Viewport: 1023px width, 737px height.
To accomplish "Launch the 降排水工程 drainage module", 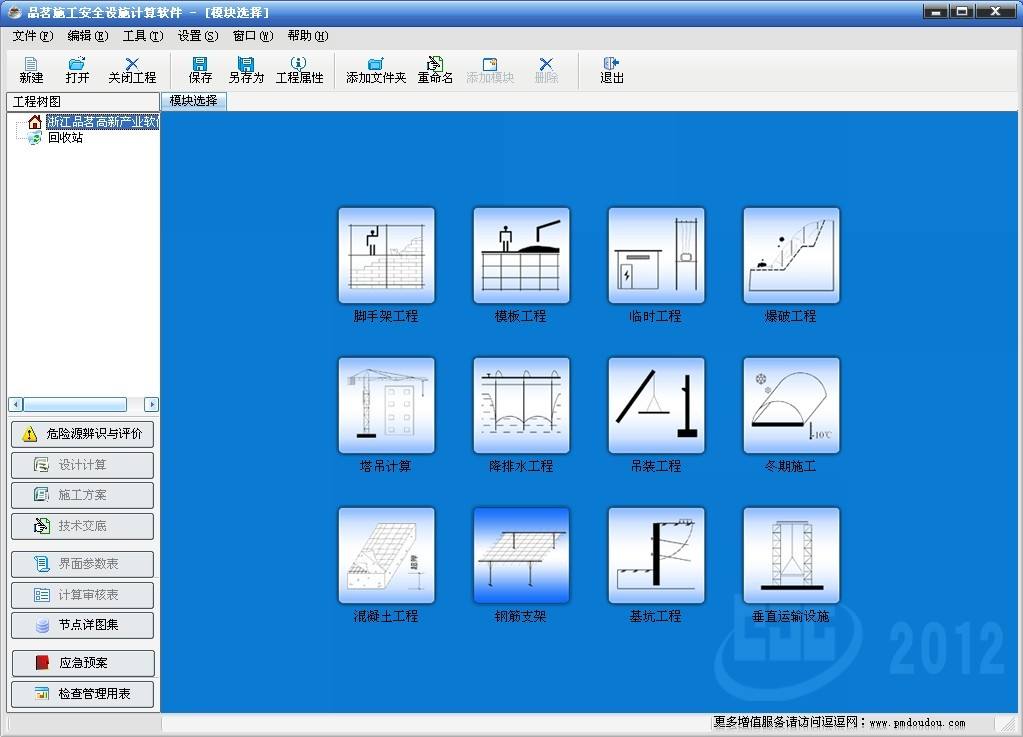I will [x=521, y=406].
